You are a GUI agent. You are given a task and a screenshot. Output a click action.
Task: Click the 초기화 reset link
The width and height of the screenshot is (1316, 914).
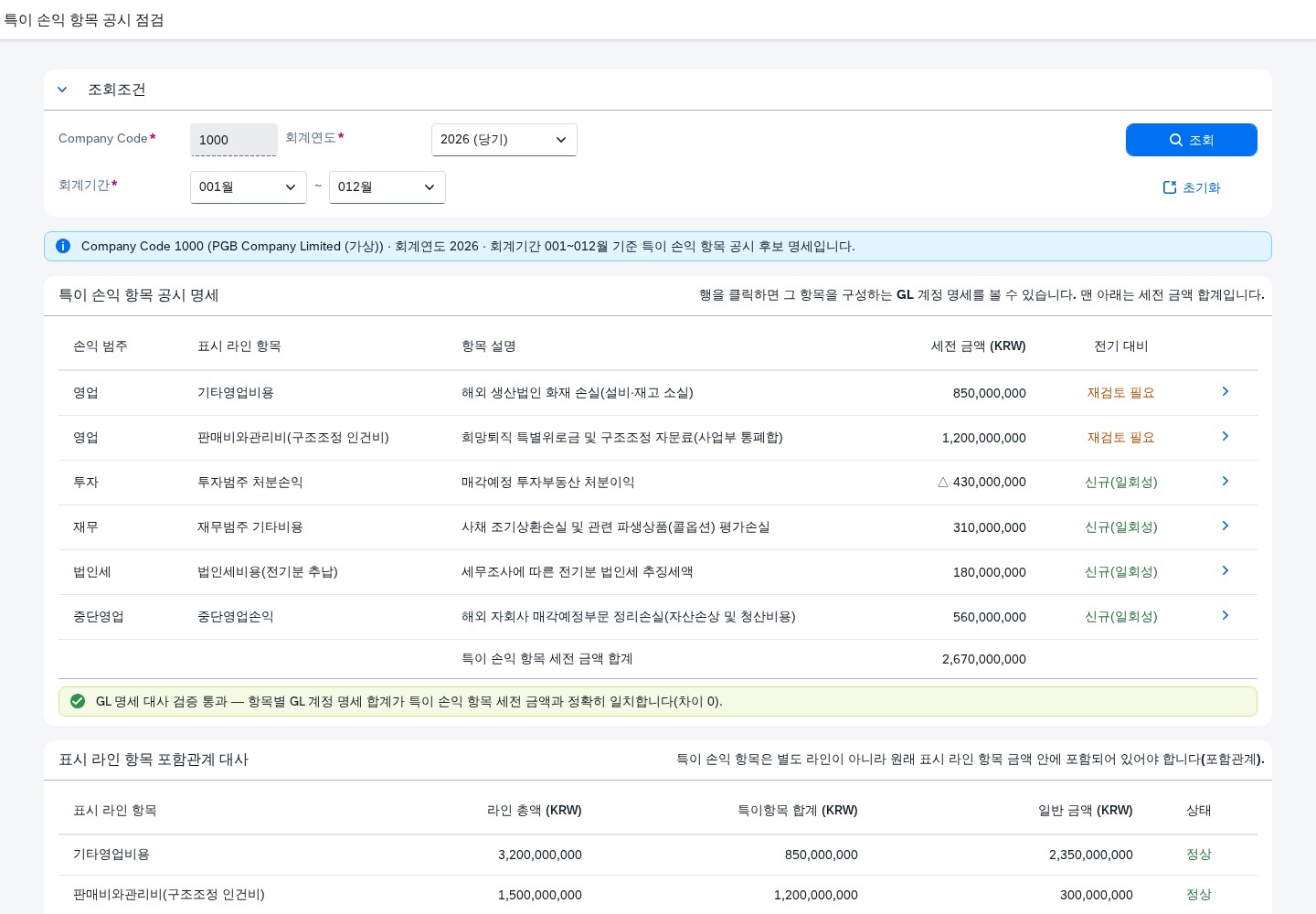pos(1192,187)
